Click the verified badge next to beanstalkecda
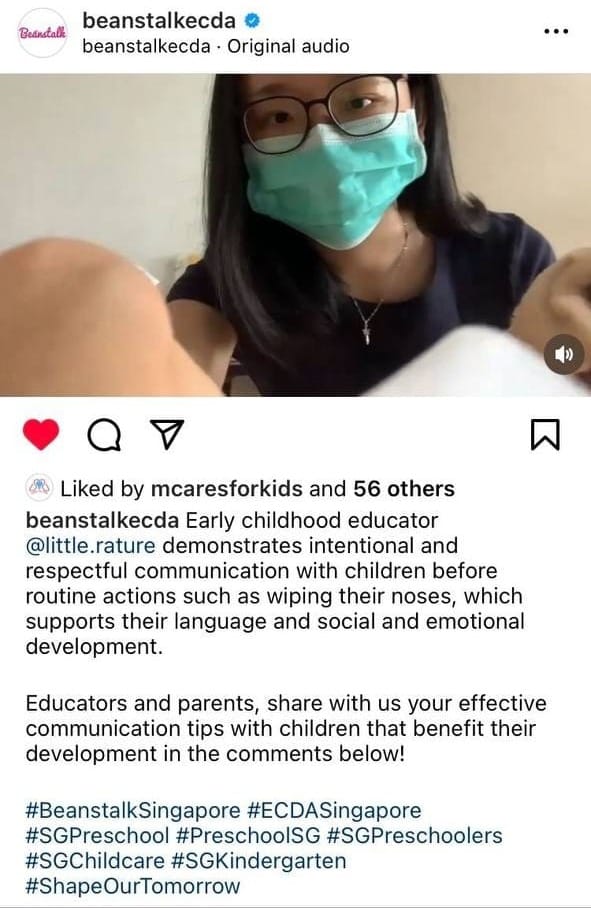The image size is (591, 908). [252, 21]
